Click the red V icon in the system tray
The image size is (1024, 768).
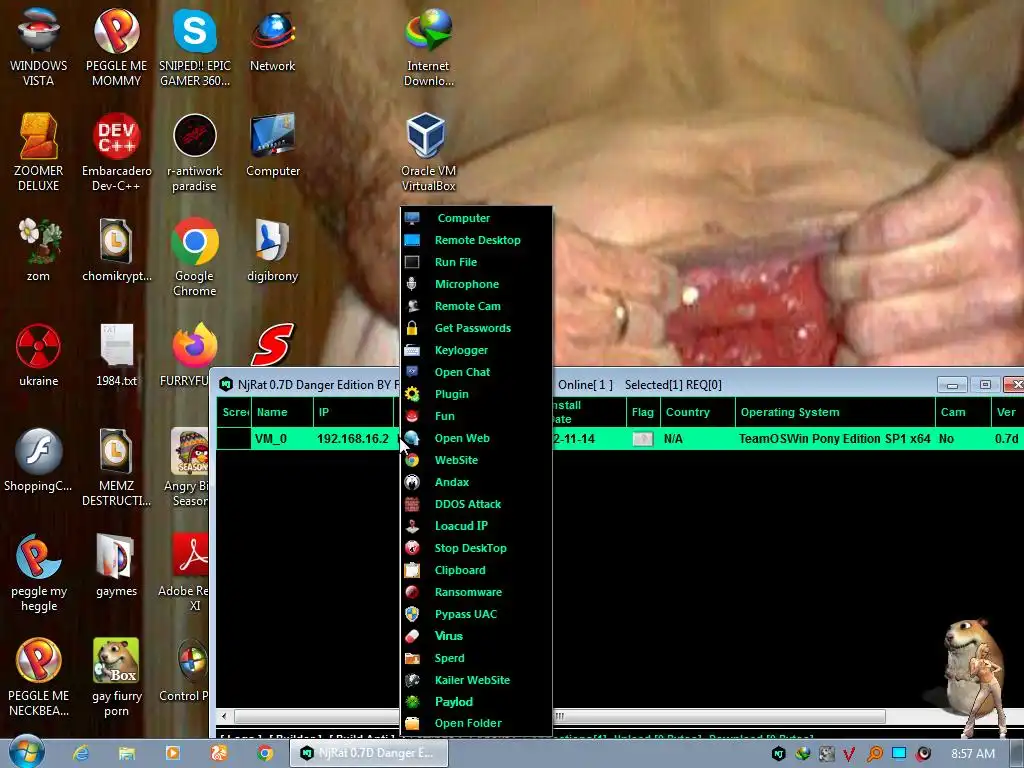tap(849, 754)
